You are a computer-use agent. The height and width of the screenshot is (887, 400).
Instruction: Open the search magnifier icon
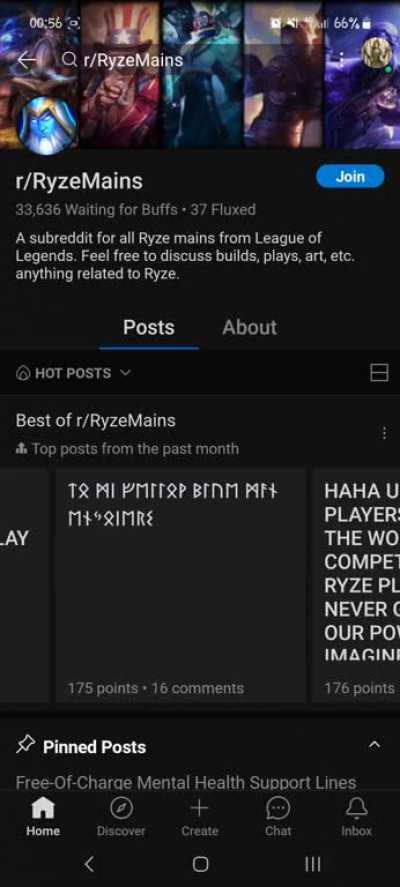coord(69,59)
